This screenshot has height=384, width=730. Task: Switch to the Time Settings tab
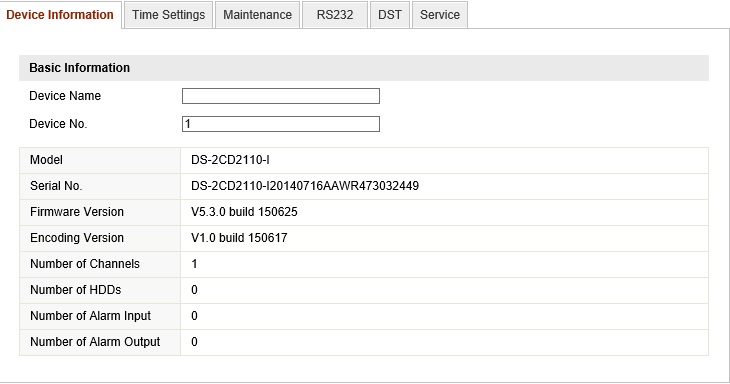(x=169, y=15)
